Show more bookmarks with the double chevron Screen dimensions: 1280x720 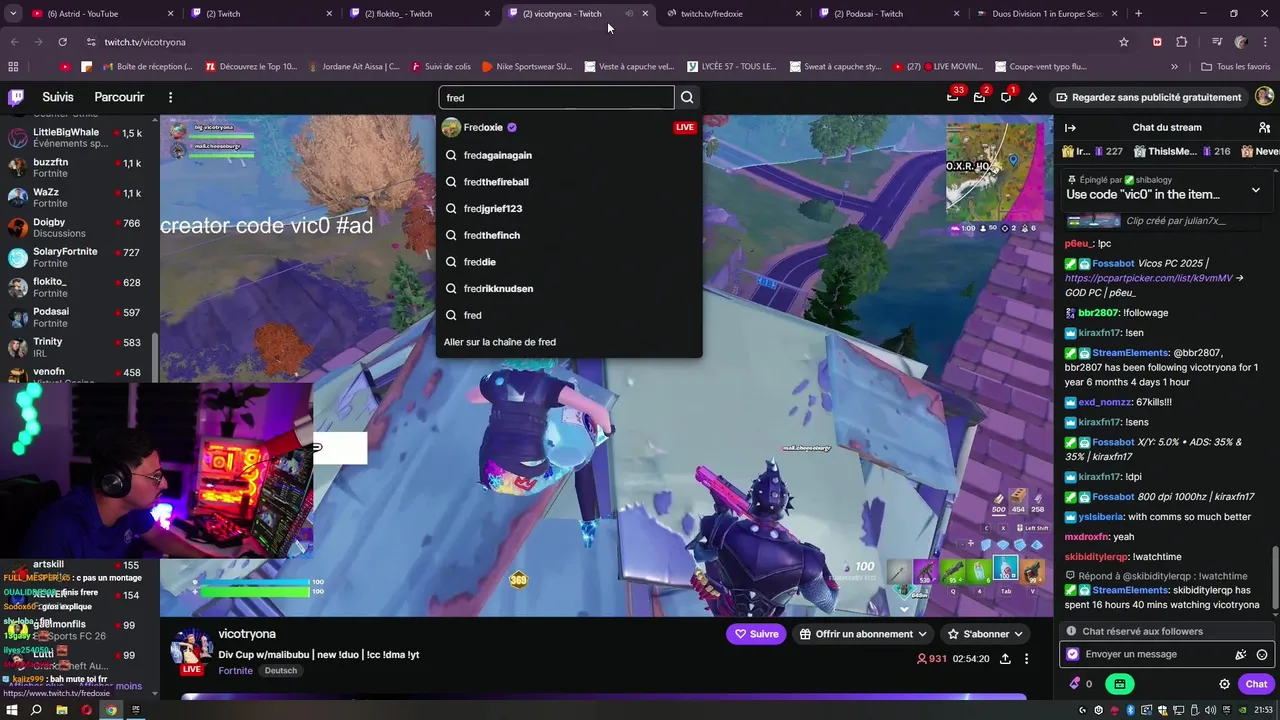click(x=1174, y=67)
